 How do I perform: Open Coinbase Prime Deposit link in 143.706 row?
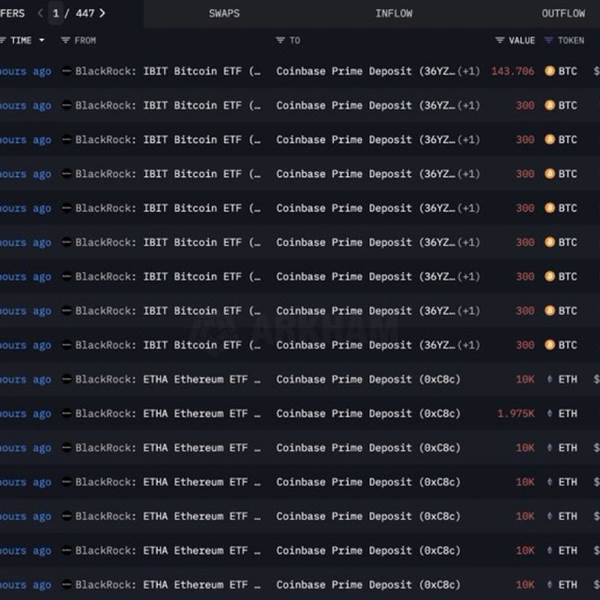click(366, 71)
